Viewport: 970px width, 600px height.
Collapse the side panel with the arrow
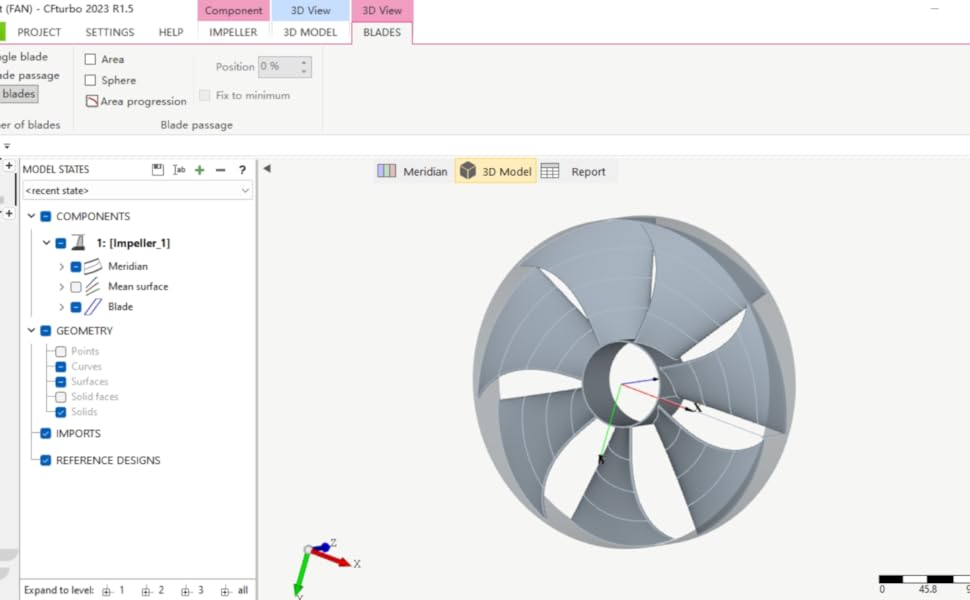pyautogui.click(x=267, y=169)
